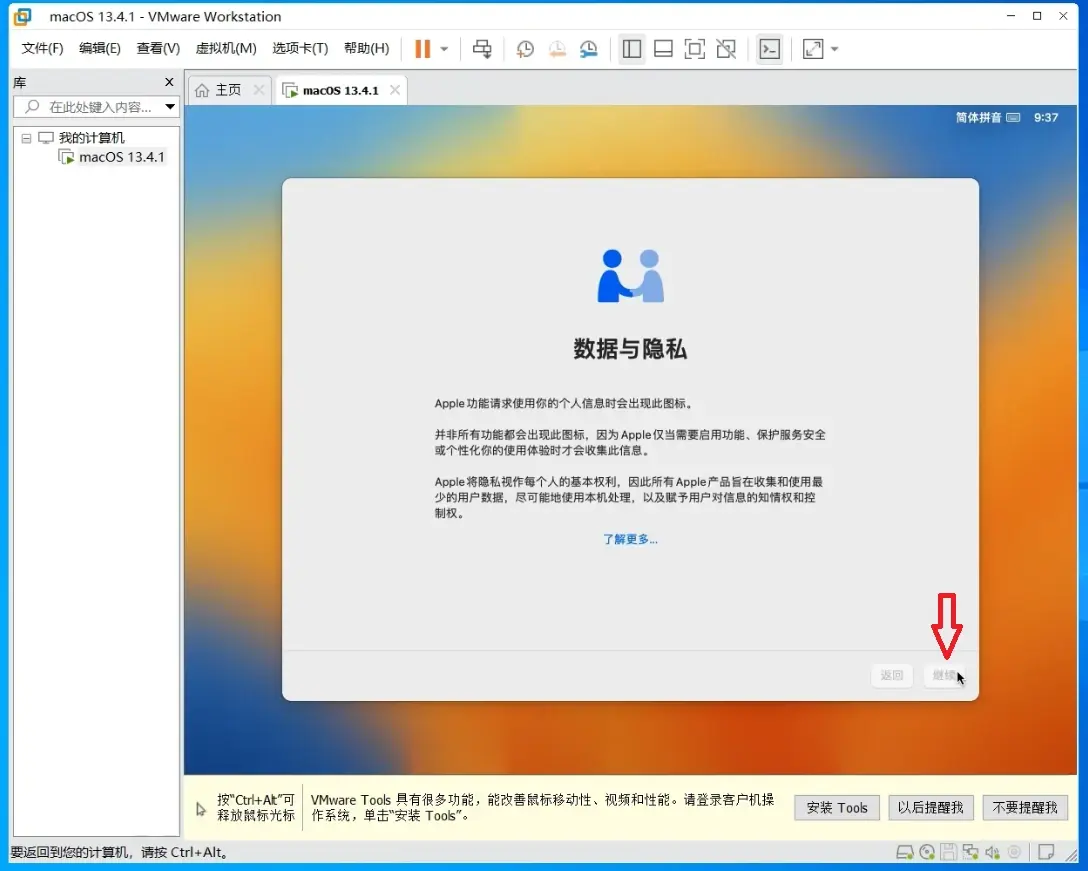Open the snapshot manager with wrench icon

[x=588, y=49]
